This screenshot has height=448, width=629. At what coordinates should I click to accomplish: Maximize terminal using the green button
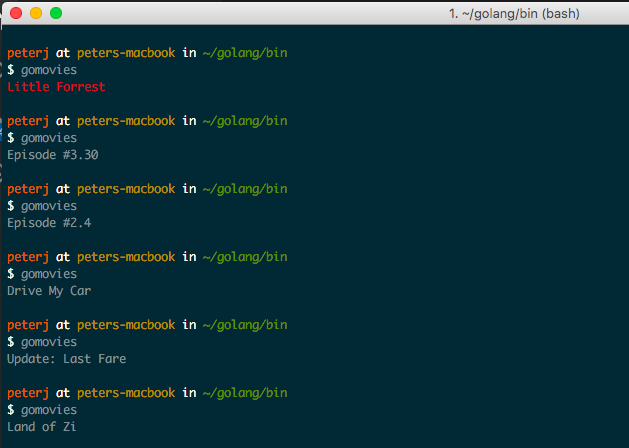tap(56, 13)
